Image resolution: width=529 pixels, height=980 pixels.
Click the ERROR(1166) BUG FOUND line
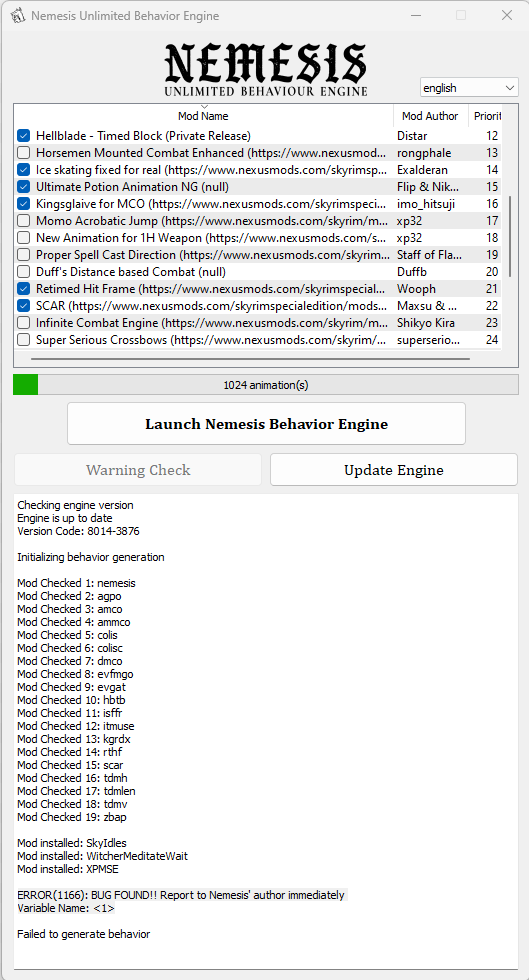tap(181, 895)
